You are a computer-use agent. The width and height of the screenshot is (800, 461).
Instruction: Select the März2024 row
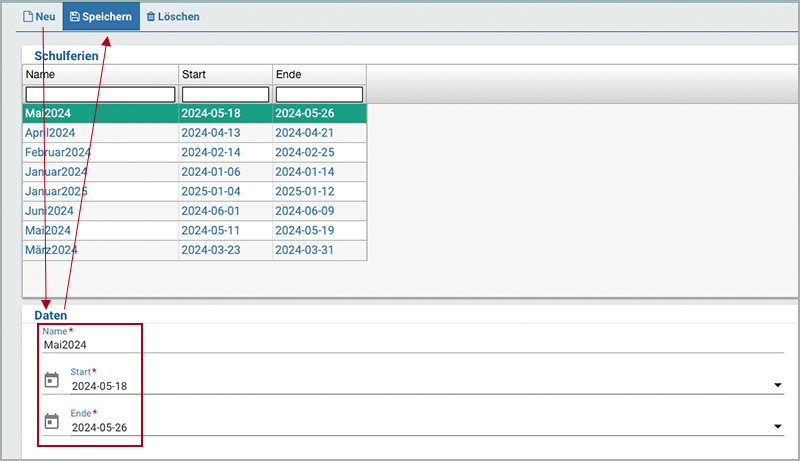[195, 250]
